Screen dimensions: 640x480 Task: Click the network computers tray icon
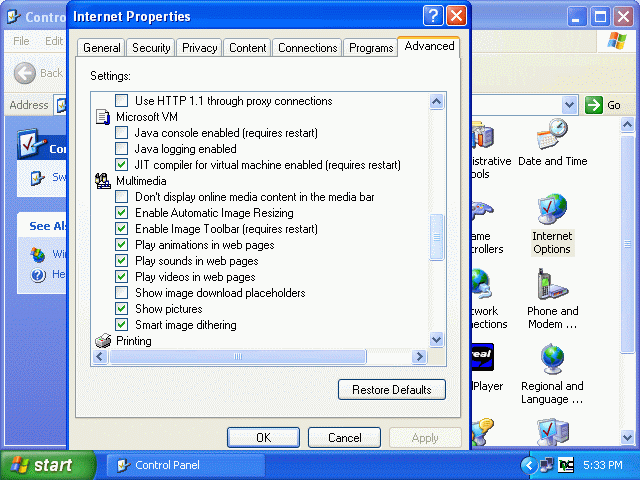point(547,465)
